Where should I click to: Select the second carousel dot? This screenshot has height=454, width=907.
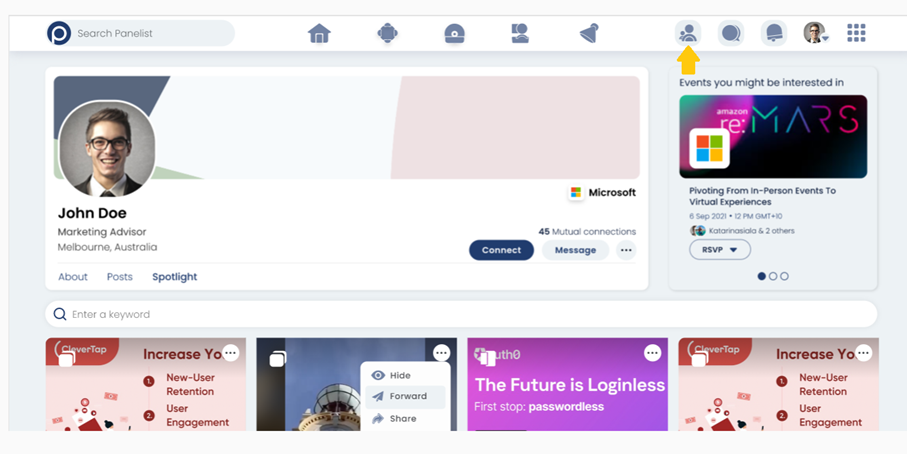tap(773, 276)
